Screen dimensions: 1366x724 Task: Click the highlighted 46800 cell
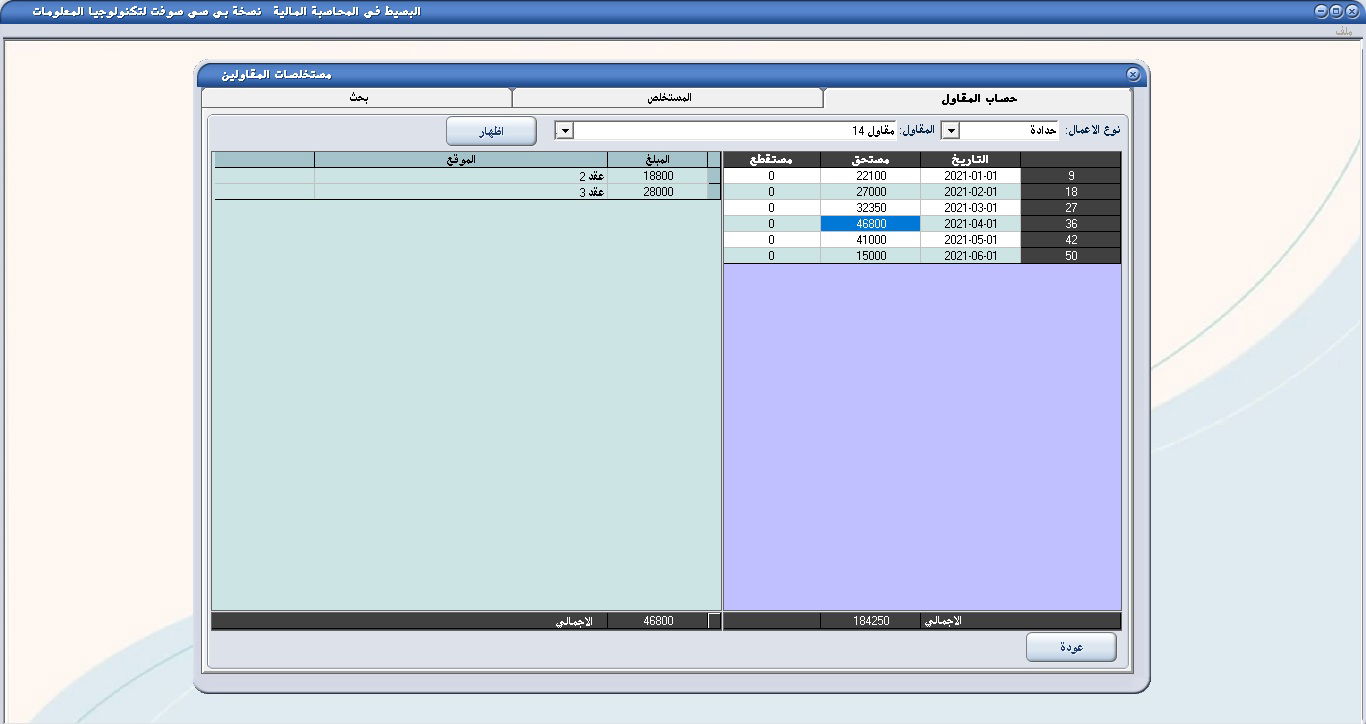[x=870, y=224]
